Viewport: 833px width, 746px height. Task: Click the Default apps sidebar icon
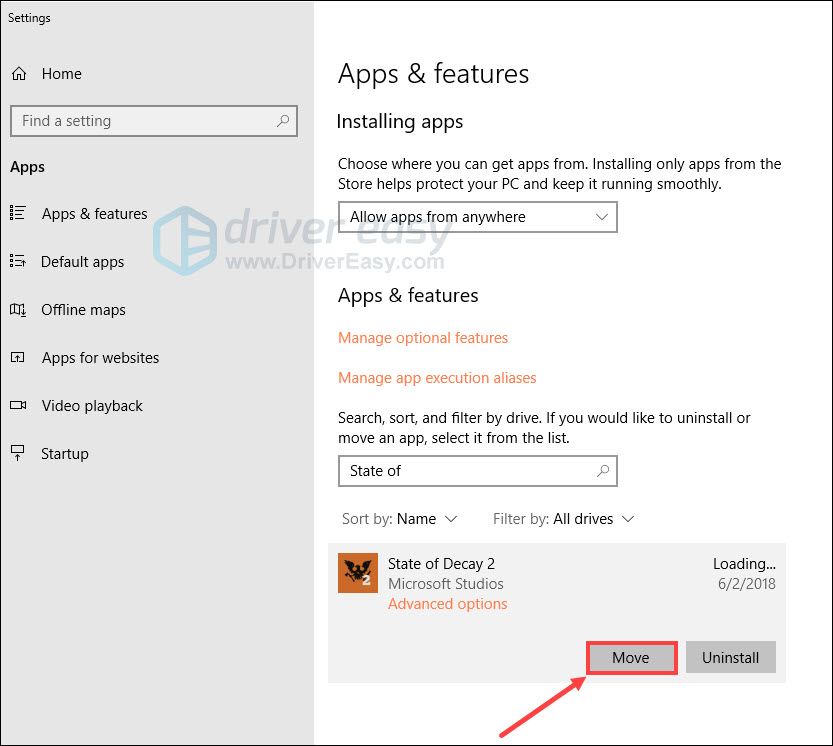18,262
